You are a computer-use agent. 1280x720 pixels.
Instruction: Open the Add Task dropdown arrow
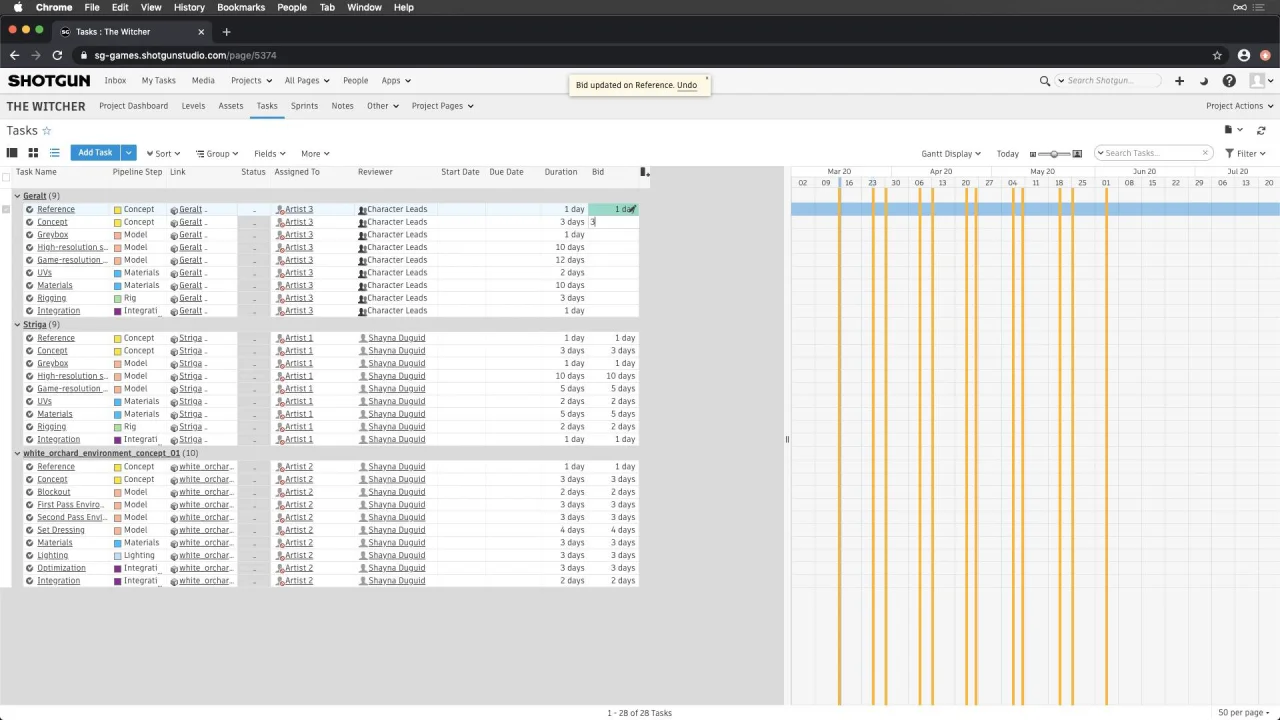128,153
